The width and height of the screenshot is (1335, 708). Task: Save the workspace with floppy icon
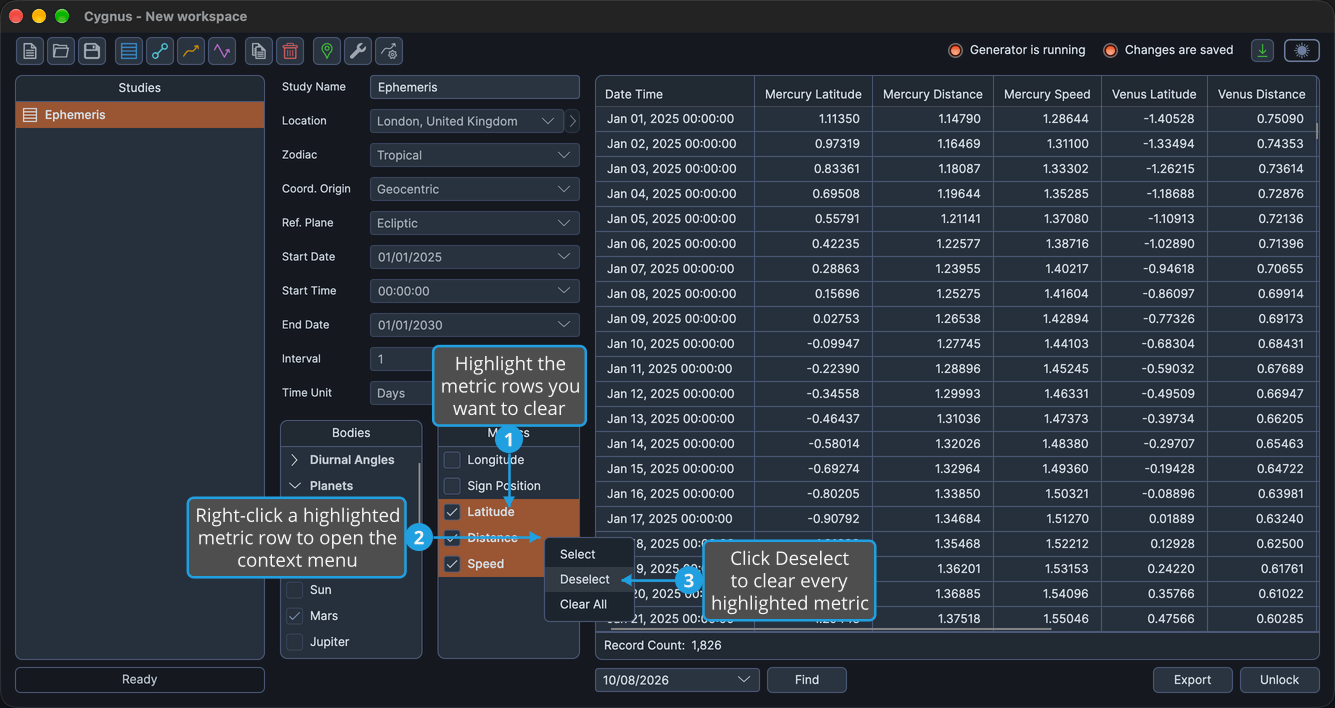[x=92, y=51]
